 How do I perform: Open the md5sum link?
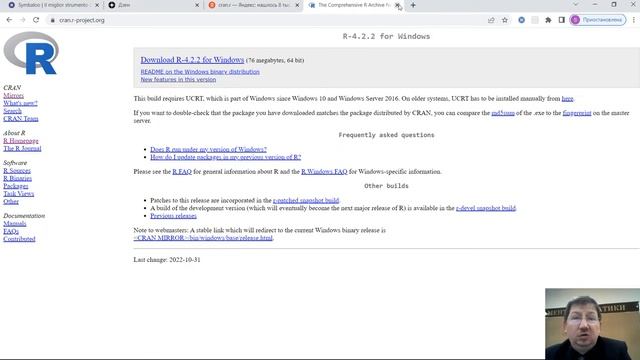(x=503, y=113)
